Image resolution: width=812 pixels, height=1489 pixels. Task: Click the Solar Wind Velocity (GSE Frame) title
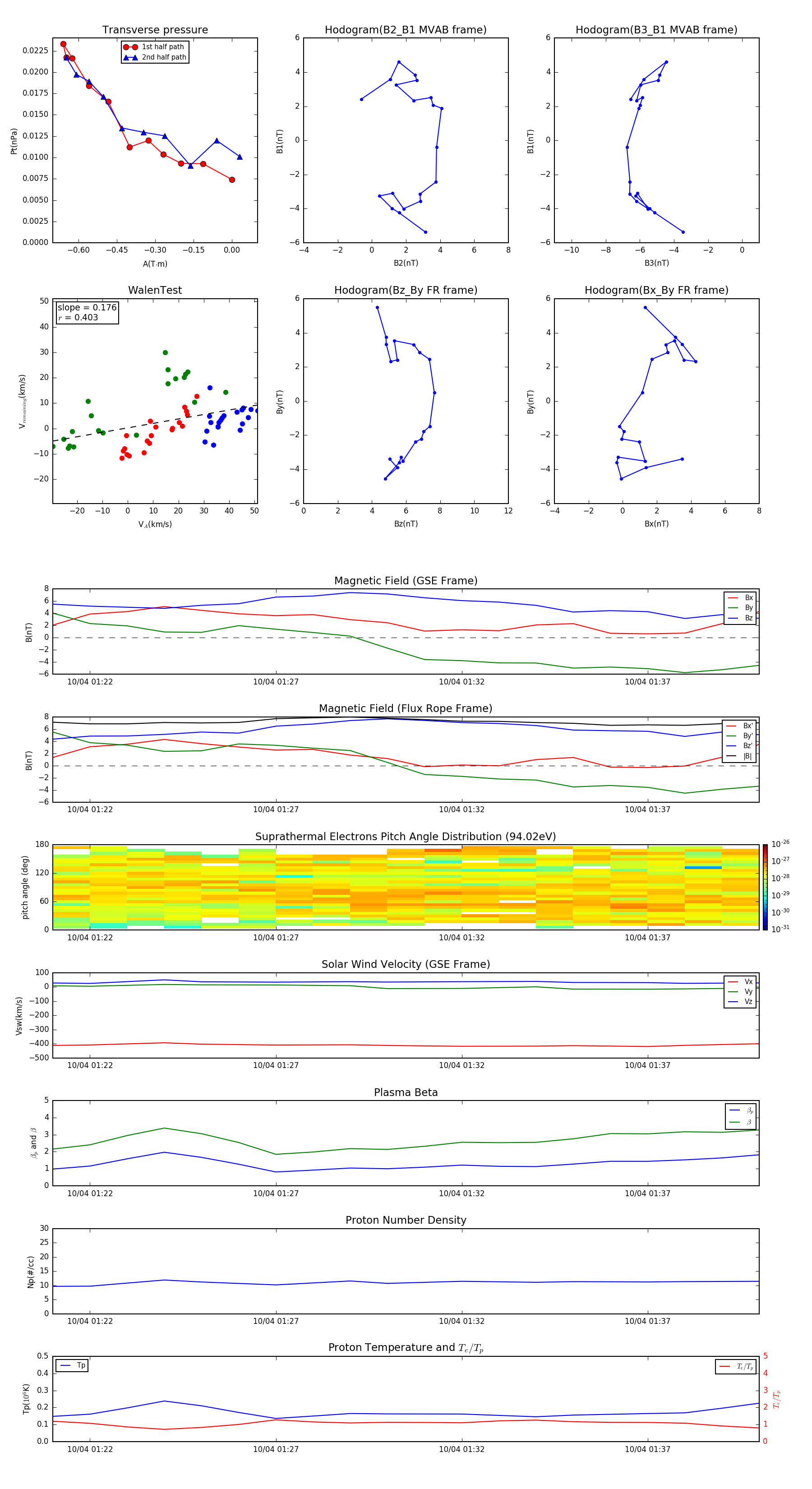[x=406, y=964]
